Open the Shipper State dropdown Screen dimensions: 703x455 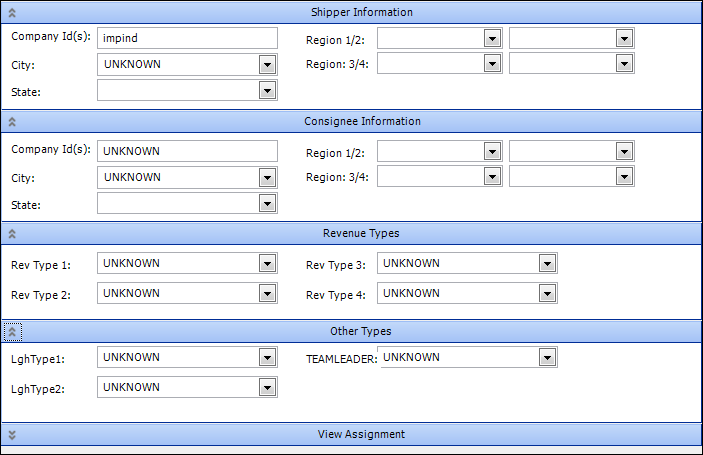(267, 91)
